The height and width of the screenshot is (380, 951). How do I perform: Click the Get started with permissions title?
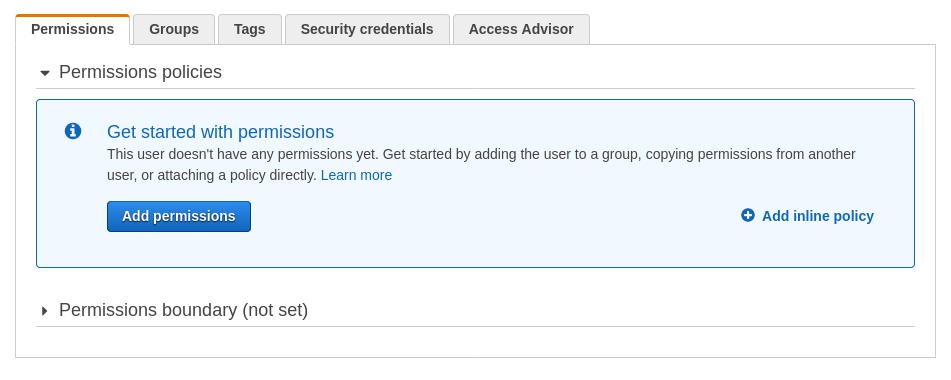click(220, 132)
